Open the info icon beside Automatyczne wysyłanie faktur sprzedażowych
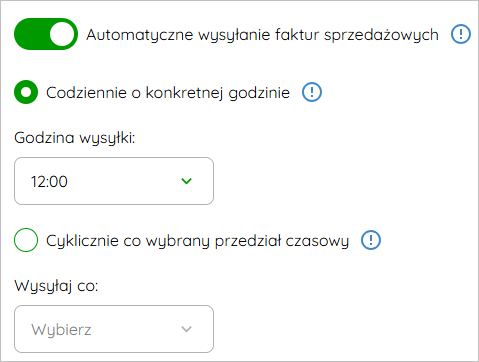The image size is (479, 362). (461, 34)
